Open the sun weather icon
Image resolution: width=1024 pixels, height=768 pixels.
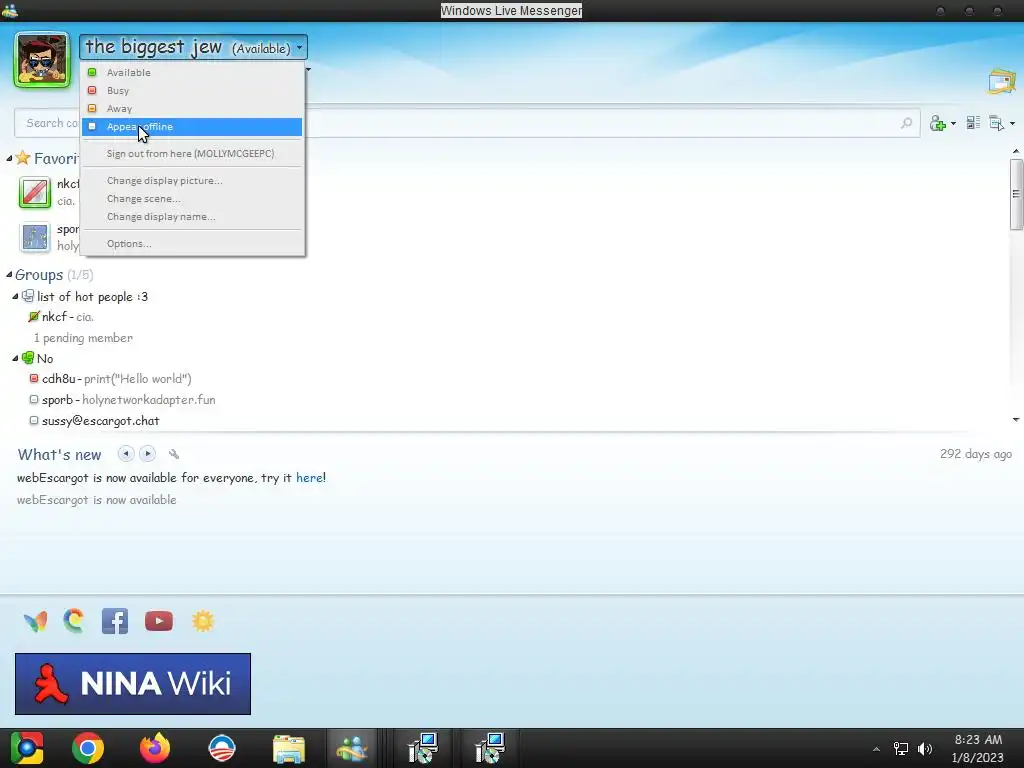point(203,621)
